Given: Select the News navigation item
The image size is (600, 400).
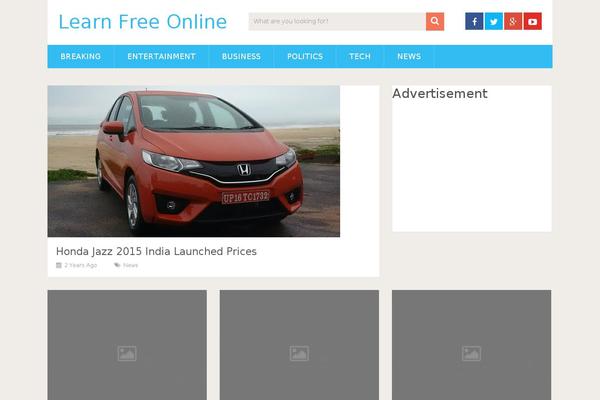Looking at the screenshot, I should tap(409, 56).
